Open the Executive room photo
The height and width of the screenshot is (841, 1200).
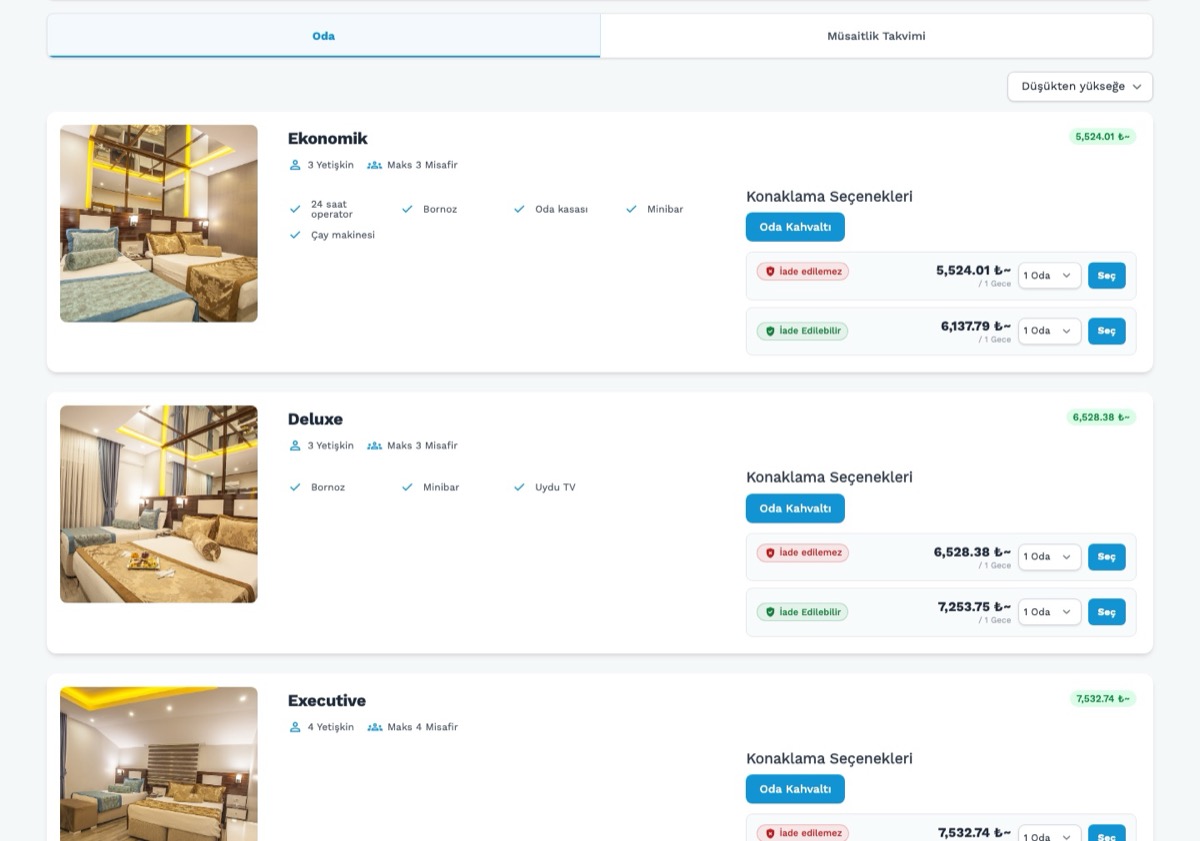click(x=159, y=763)
